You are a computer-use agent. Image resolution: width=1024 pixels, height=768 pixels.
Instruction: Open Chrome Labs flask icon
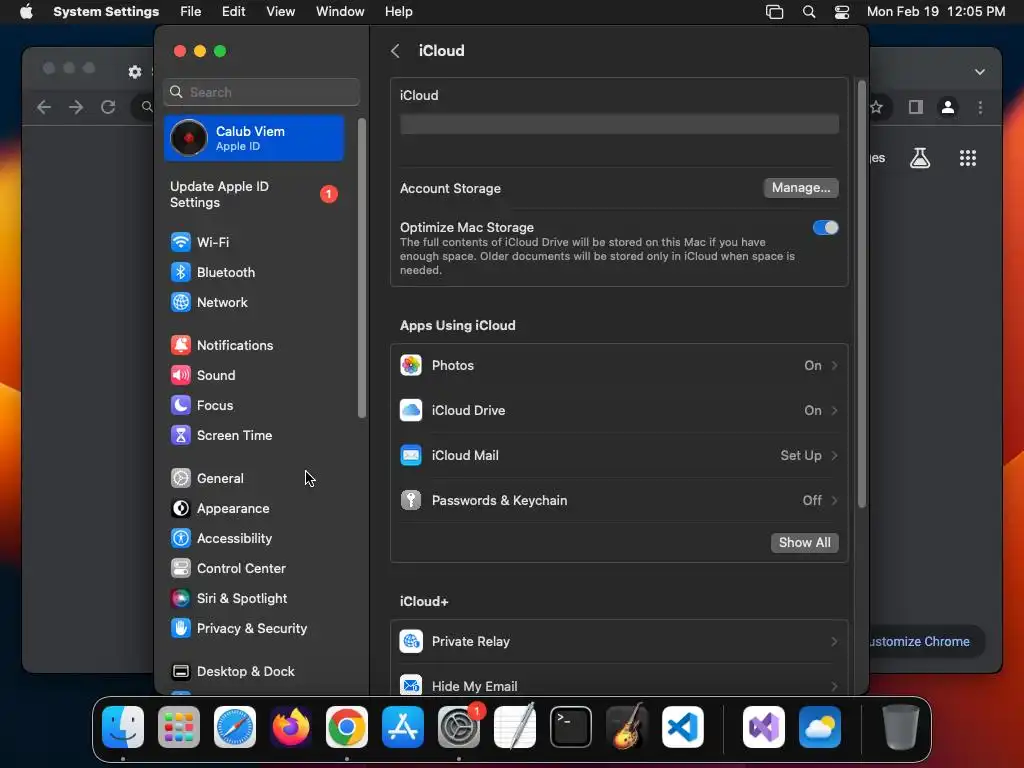pos(920,157)
